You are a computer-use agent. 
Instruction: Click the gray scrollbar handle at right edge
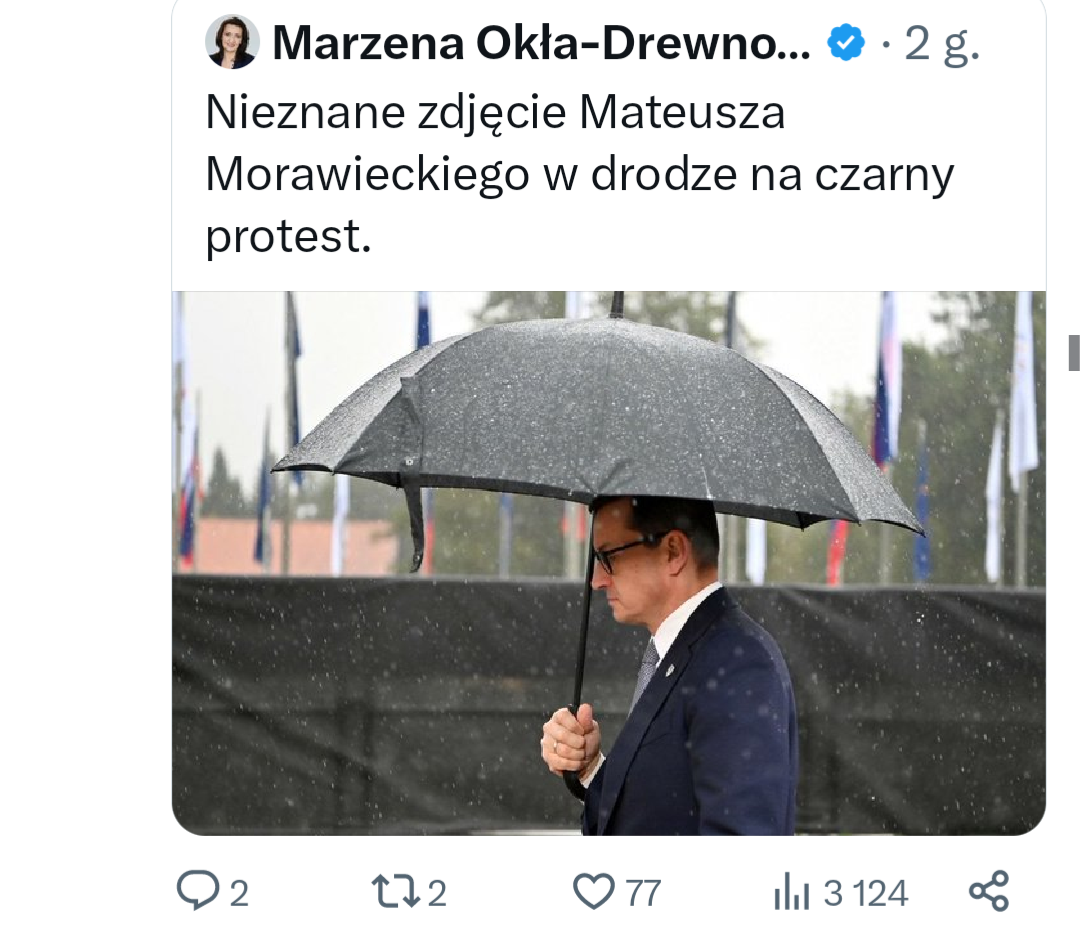pos(1074,353)
